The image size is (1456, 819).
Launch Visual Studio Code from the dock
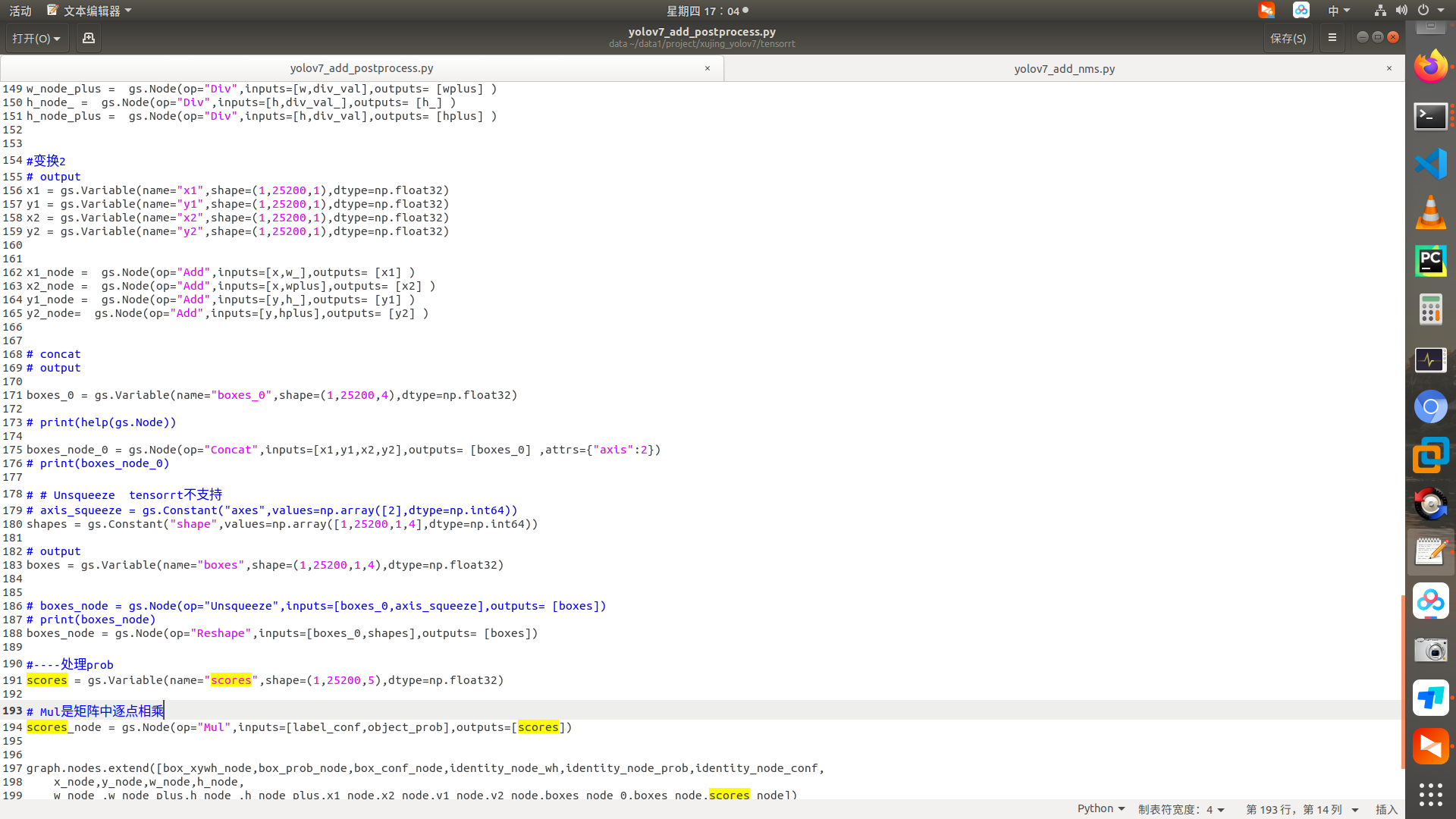click(x=1431, y=163)
